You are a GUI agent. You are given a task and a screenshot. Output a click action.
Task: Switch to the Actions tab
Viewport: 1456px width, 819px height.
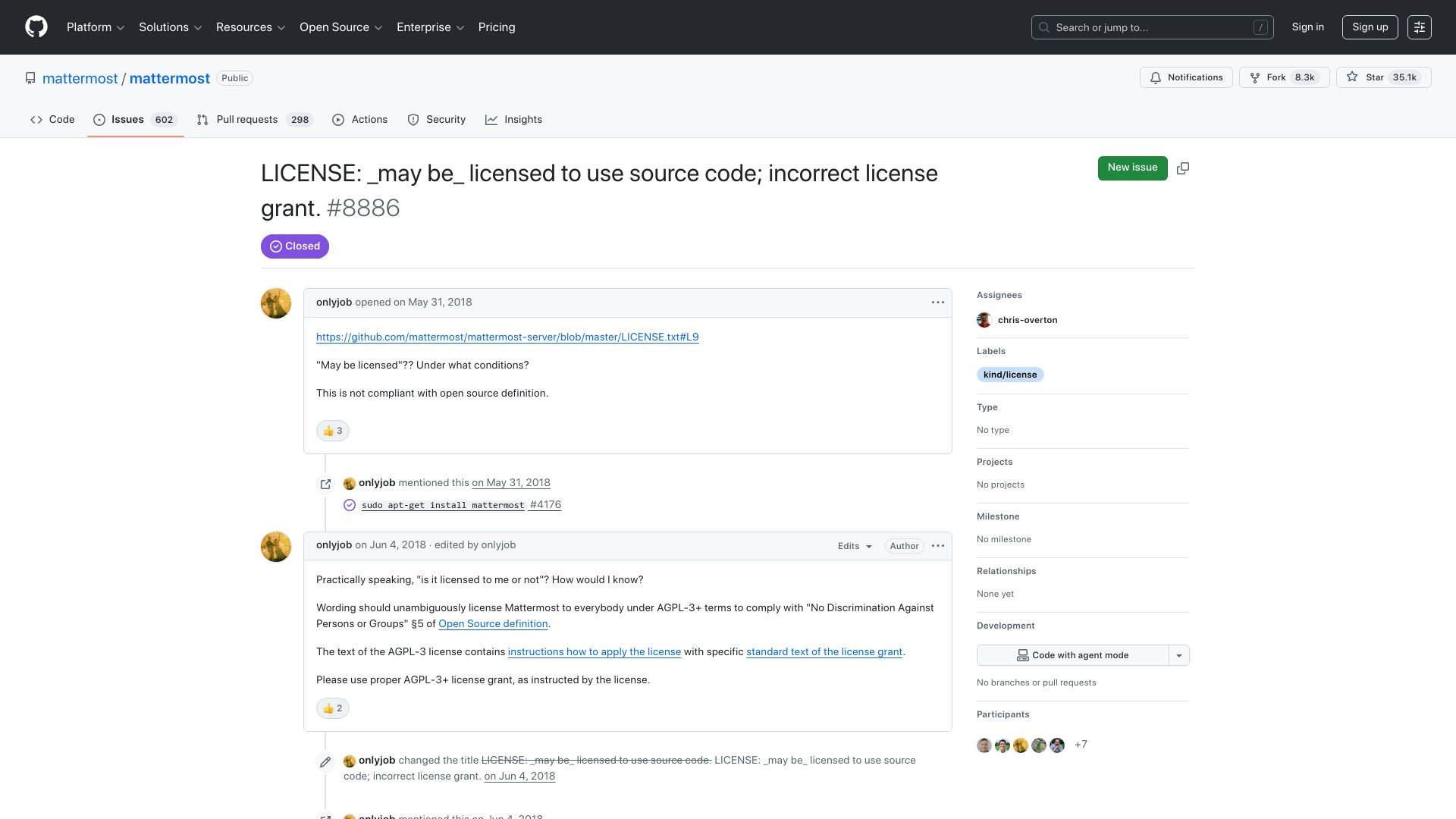[360, 120]
